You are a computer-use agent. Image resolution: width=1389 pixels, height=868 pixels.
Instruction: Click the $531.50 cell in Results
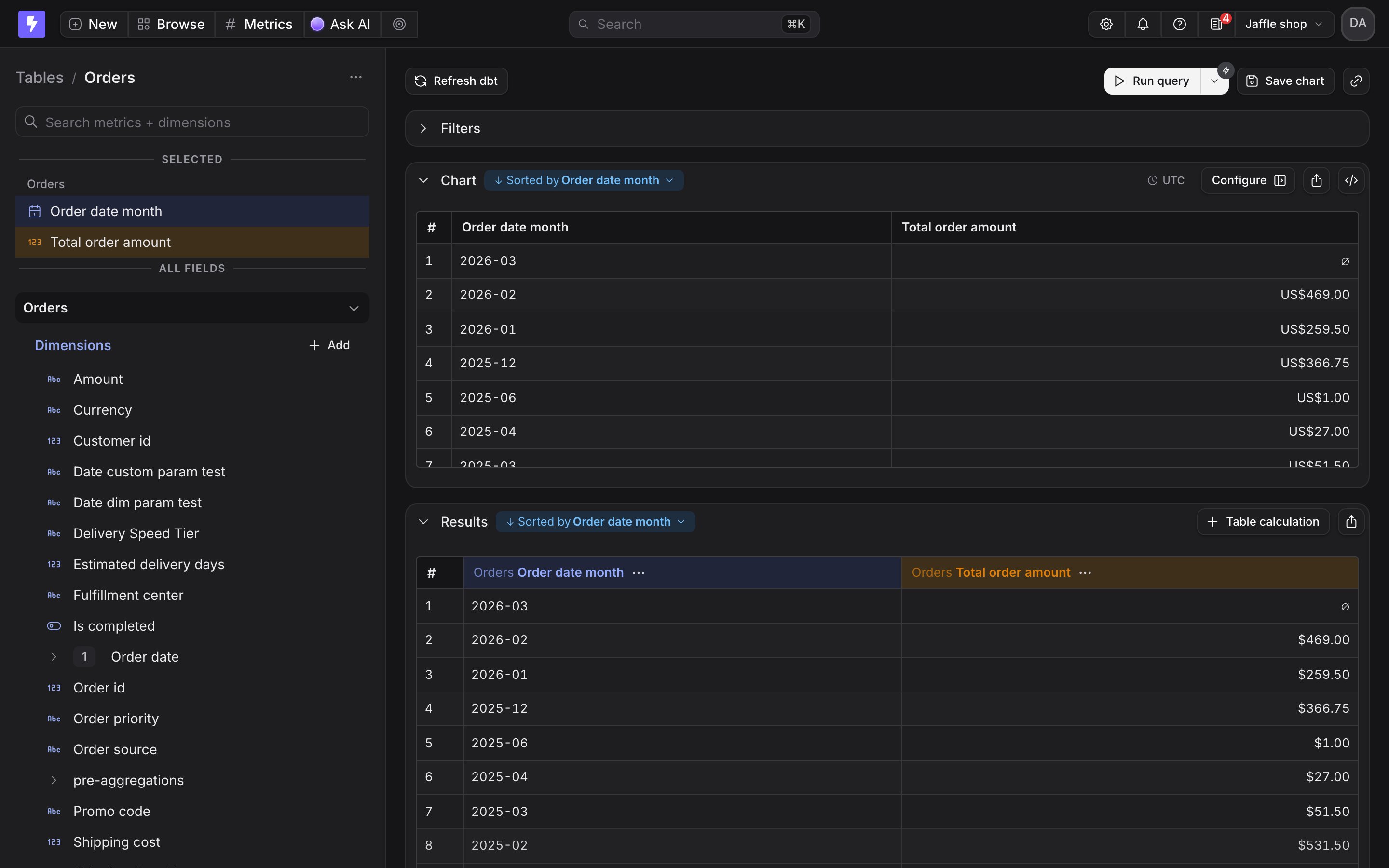1130,846
